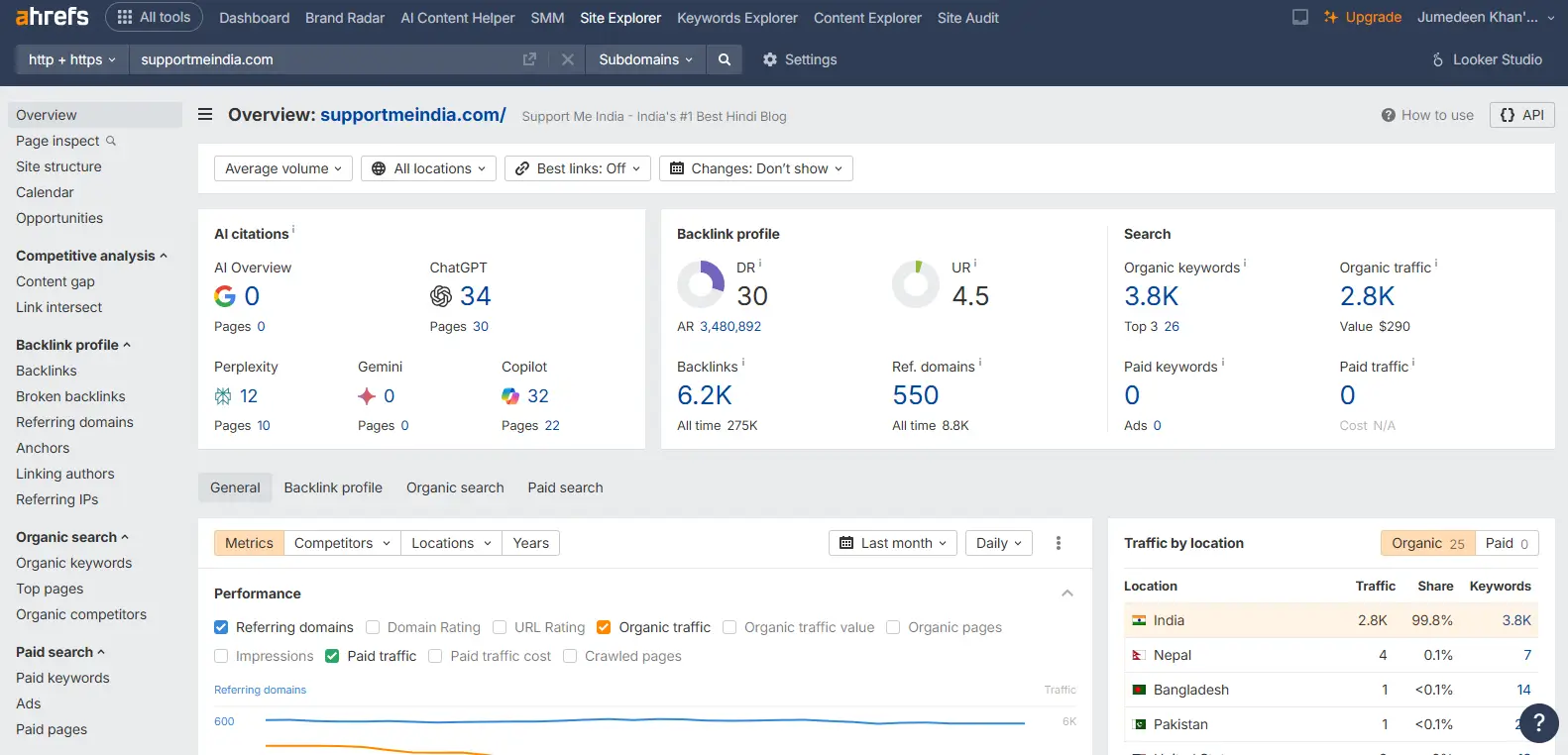Open the http + https protocol dropdown
Image resolution: width=1568 pixels, height=755 pixels.
coord(72,59)
